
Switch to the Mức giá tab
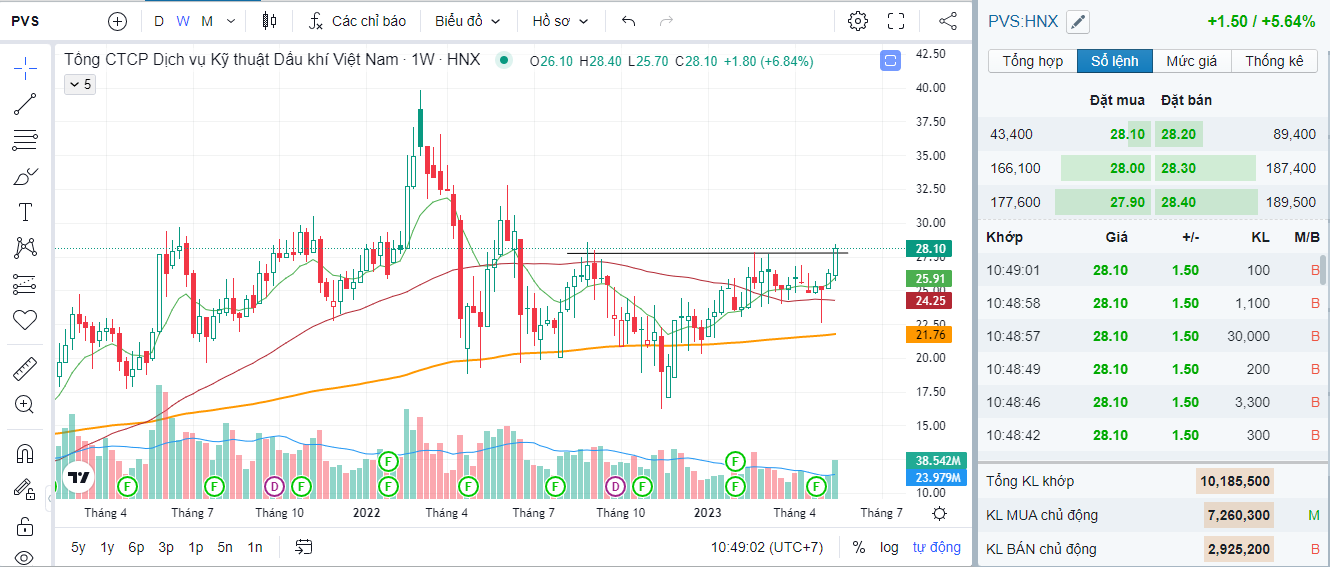tap(1191, 61)
